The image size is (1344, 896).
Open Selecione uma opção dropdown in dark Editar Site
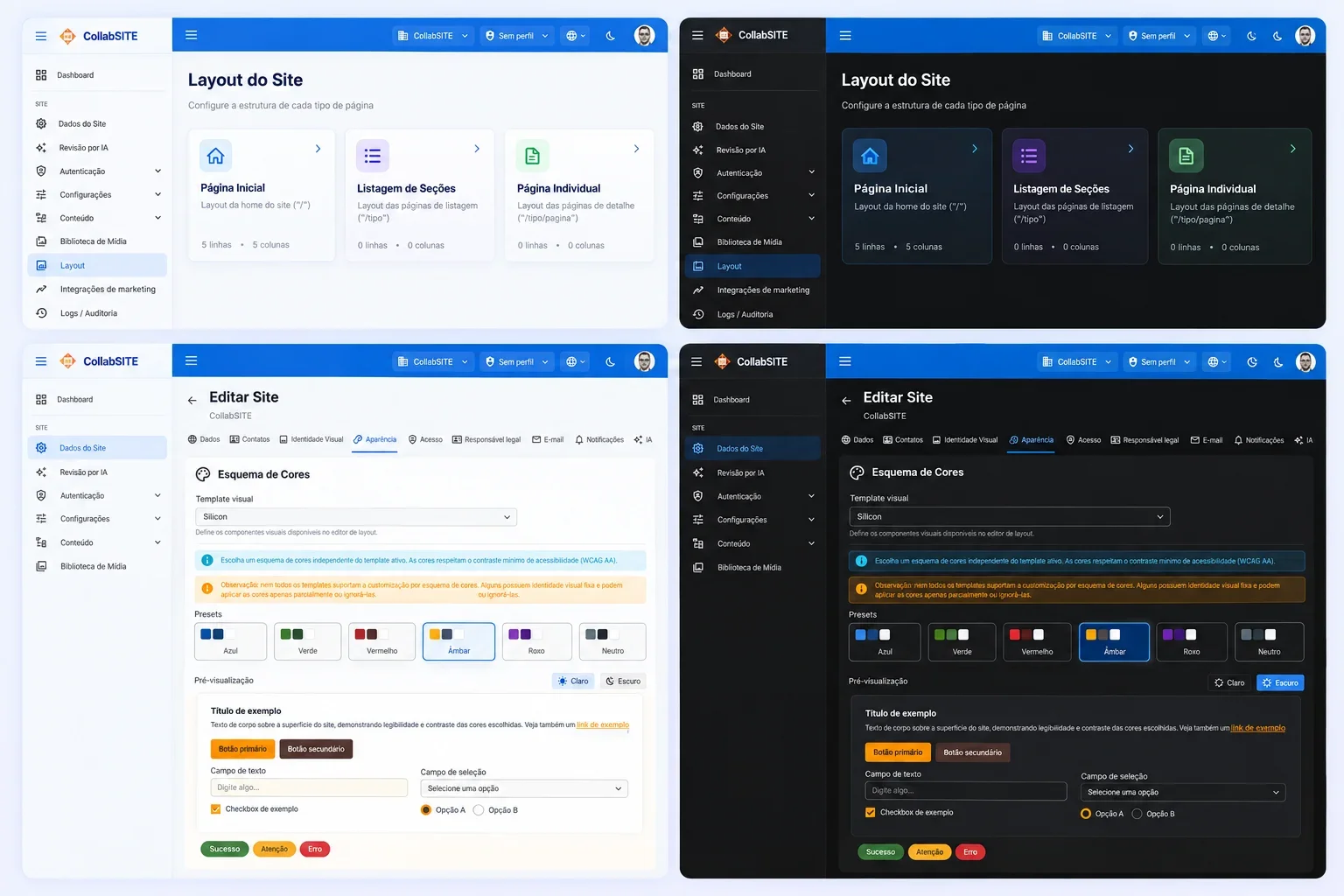pyautogui.click(x=1184, y=793)
